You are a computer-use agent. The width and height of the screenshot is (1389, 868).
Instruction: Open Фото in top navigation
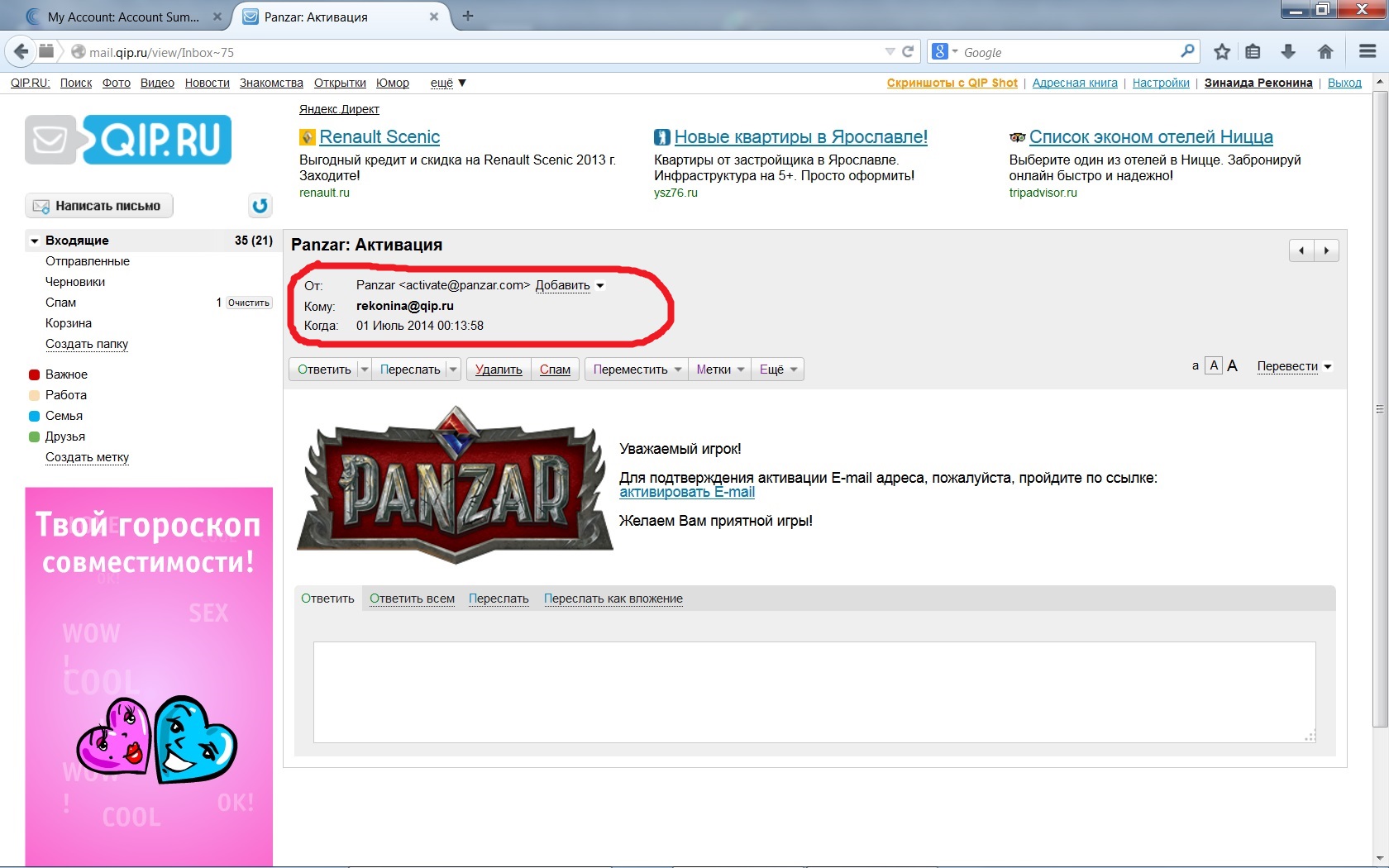117,83
